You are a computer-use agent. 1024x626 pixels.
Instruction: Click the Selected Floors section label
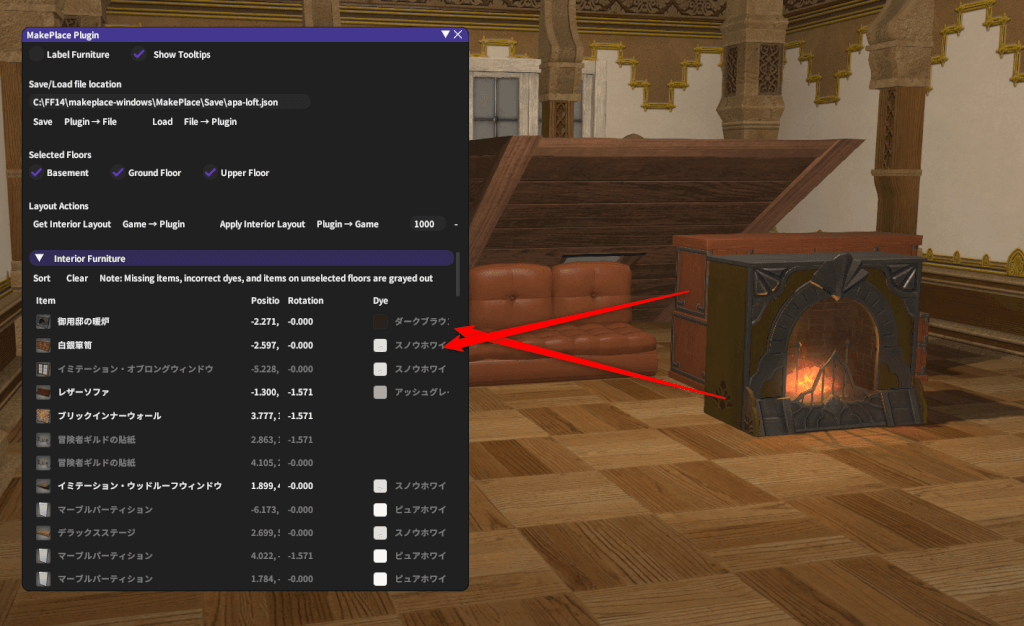pos(60,155)
